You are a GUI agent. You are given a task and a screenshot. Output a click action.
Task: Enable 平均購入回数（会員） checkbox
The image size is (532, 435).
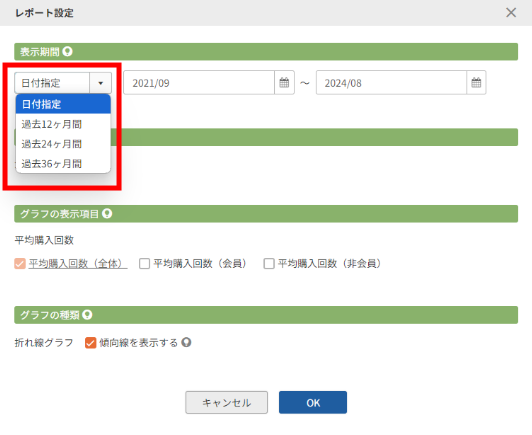145,263
